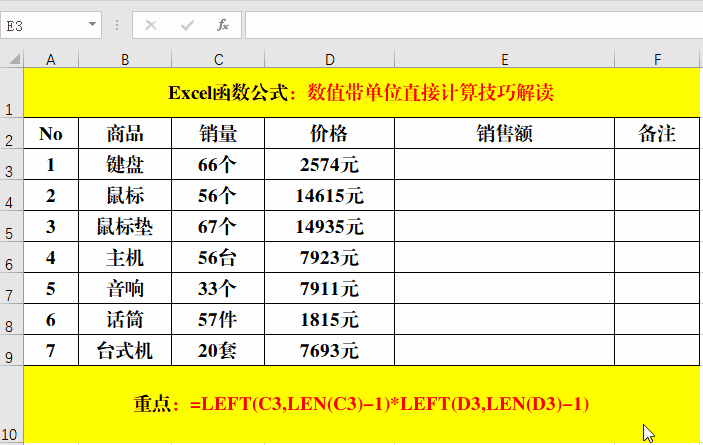
Task: Click the '销售额' header cell
Action: pyautogui.click(x=504, y=134)
